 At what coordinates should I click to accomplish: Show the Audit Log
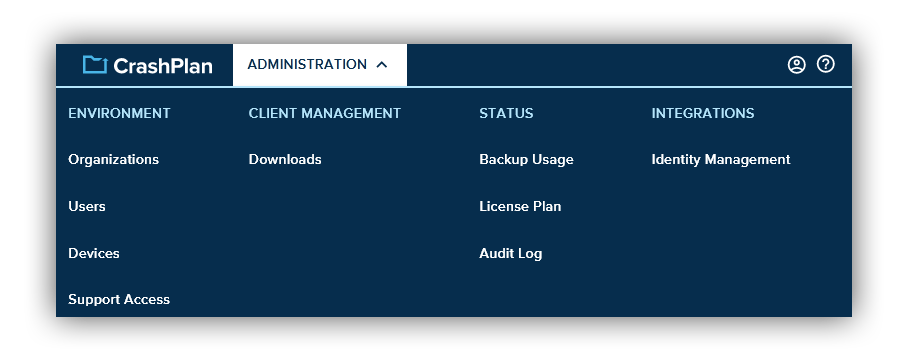point(510,253)
